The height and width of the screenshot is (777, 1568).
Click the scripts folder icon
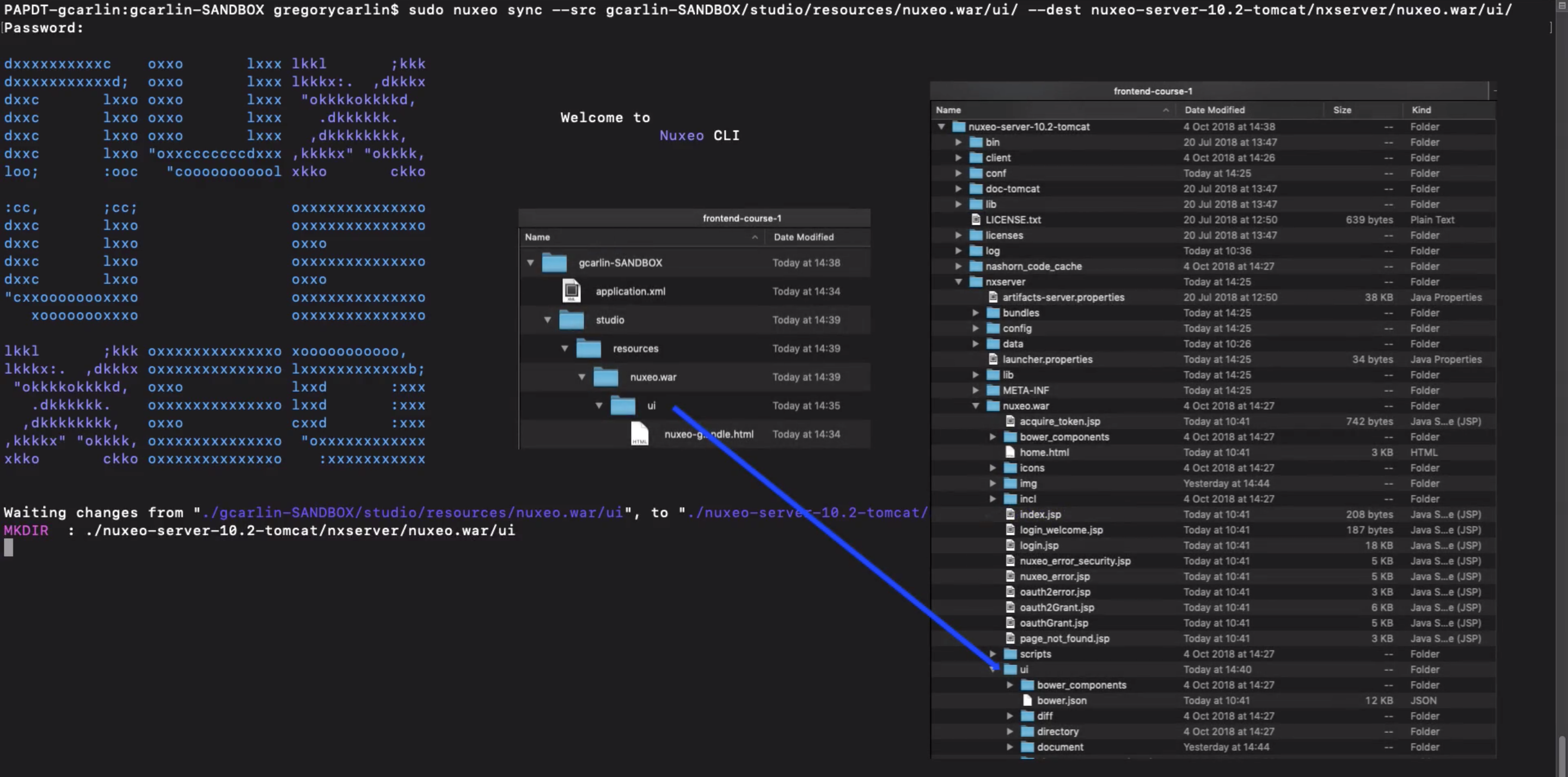coord(1010,653)
